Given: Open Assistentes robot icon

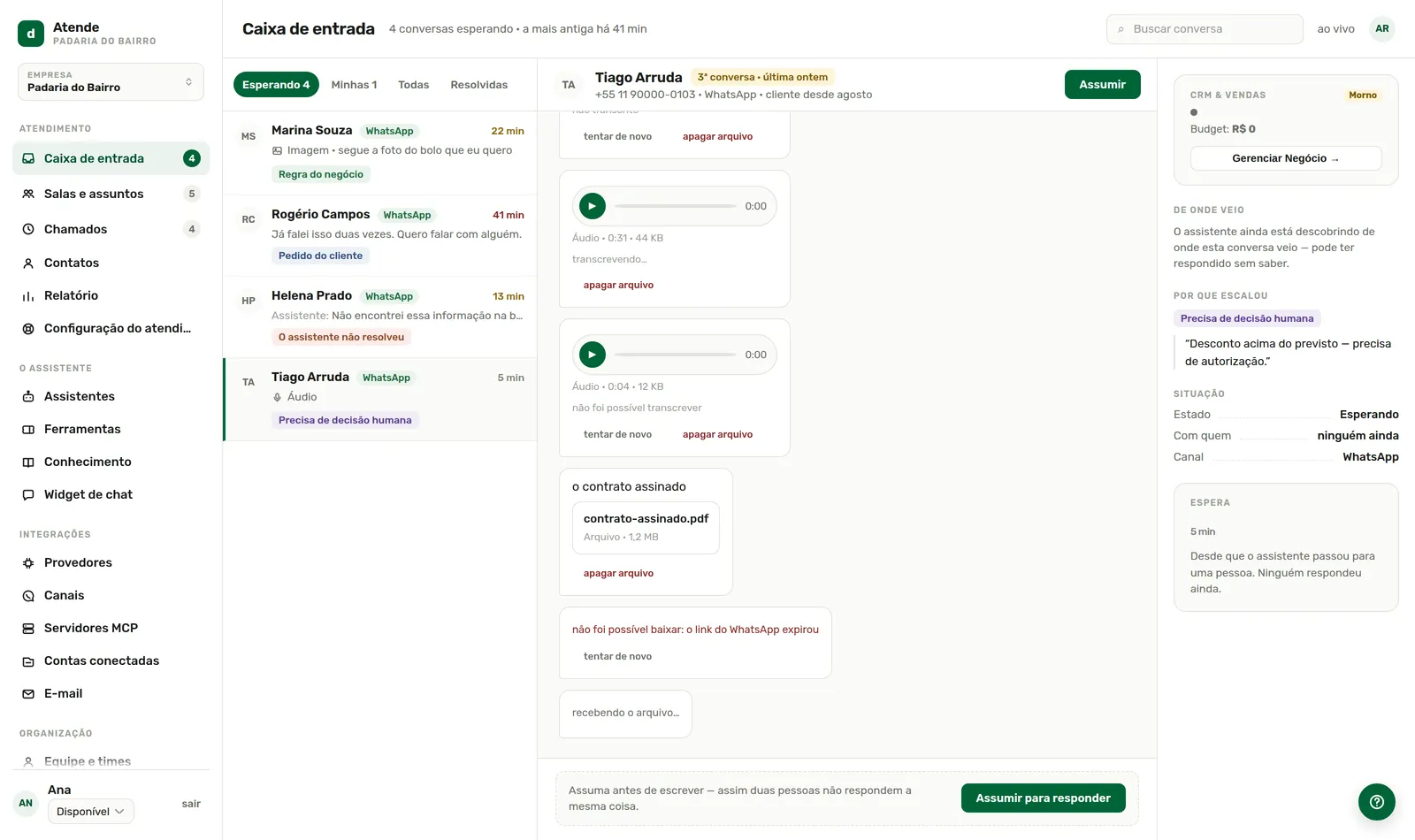Looking at the screenshot, I should click(28, 397).
